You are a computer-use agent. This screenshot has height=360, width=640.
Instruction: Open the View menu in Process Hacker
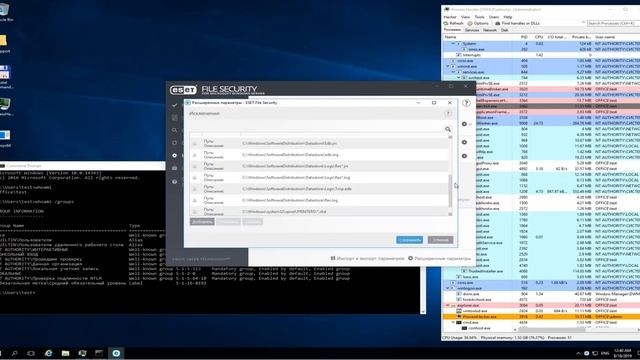point(465,17)
